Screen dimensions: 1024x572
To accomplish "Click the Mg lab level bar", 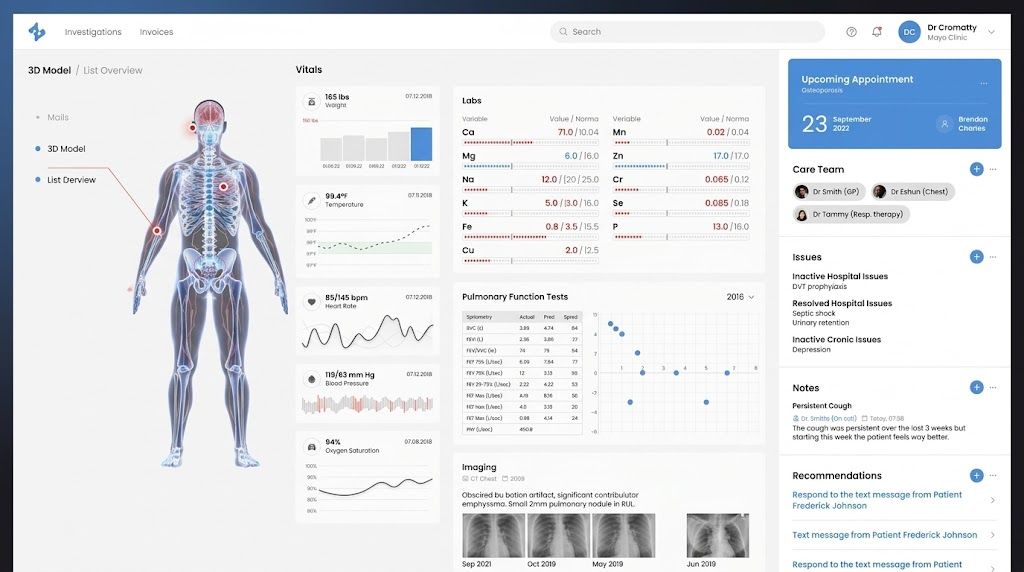I will (530, 166).
